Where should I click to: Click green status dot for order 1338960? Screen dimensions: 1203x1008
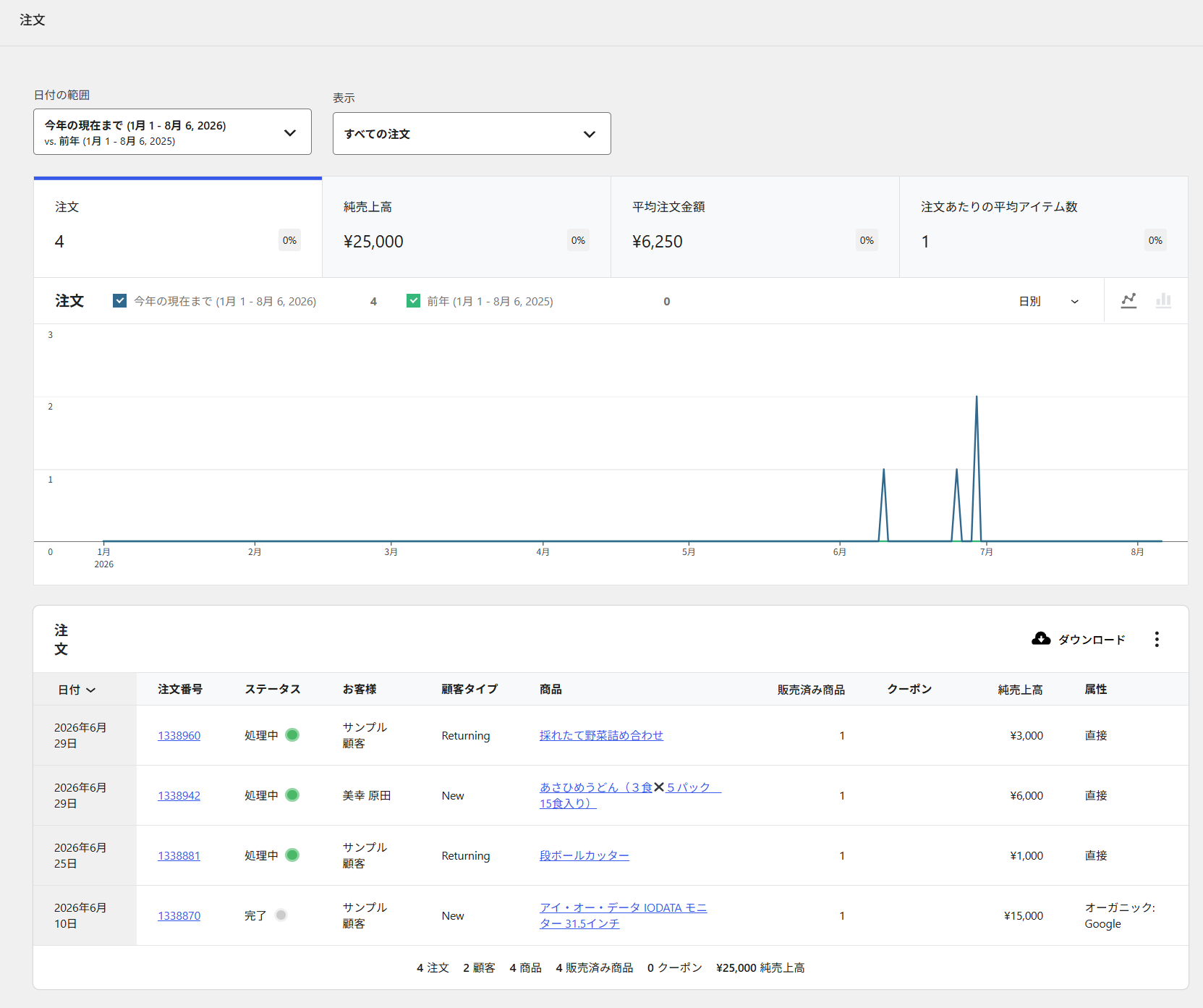292,735
